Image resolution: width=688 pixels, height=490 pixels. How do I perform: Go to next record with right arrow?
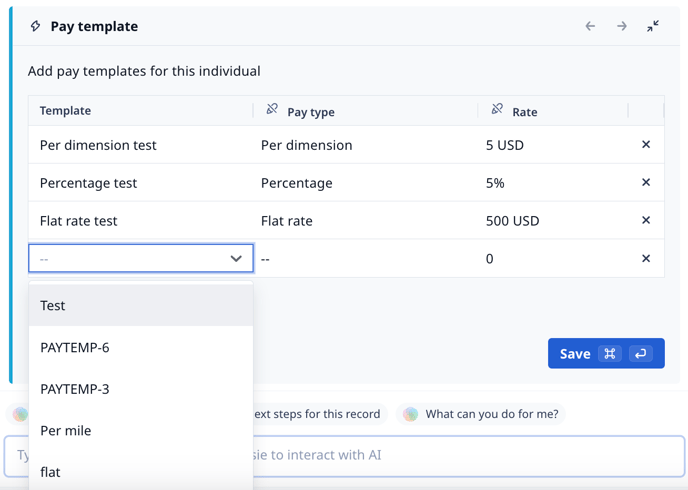622,26
